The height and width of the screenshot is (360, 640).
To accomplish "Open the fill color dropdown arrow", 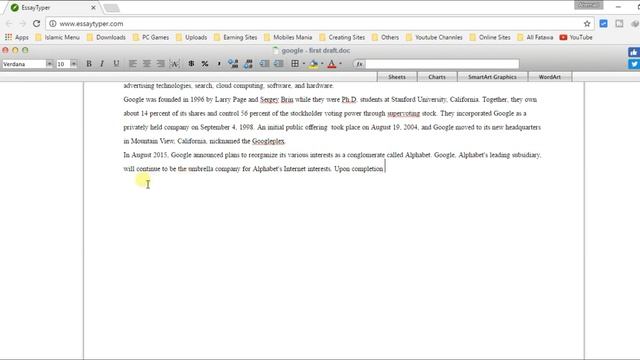I will click(322, 64).
